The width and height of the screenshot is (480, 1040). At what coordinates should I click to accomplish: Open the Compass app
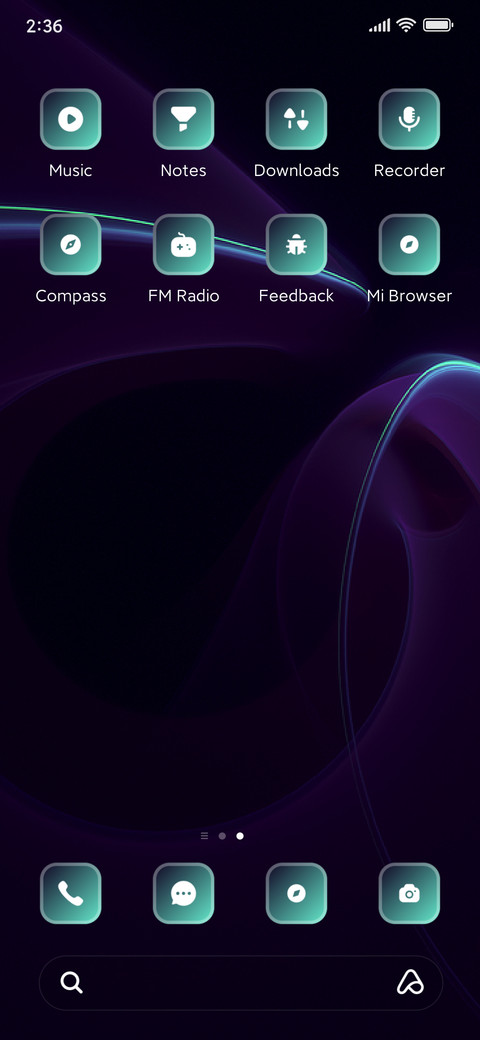[x=70, y=244]
